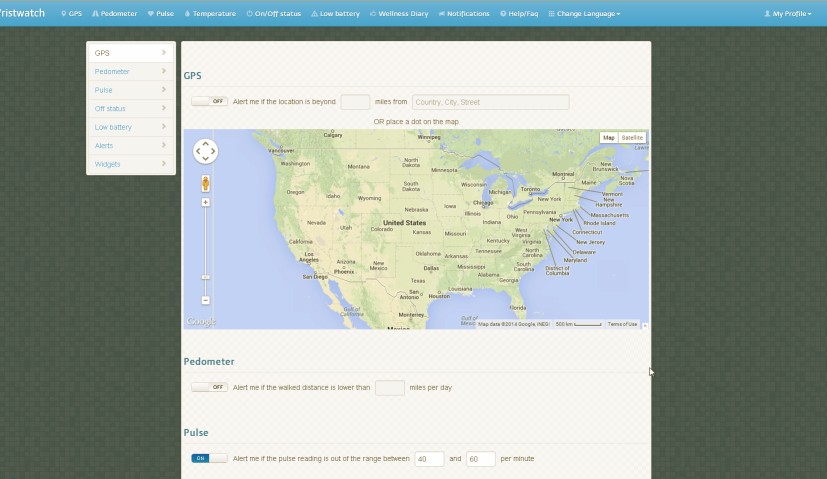The height and width of the screenshot is (479, 827).
Task: Click chevron arrow on sidebar Pulse row
Action: pyautogui.click(x=164, y=89)
